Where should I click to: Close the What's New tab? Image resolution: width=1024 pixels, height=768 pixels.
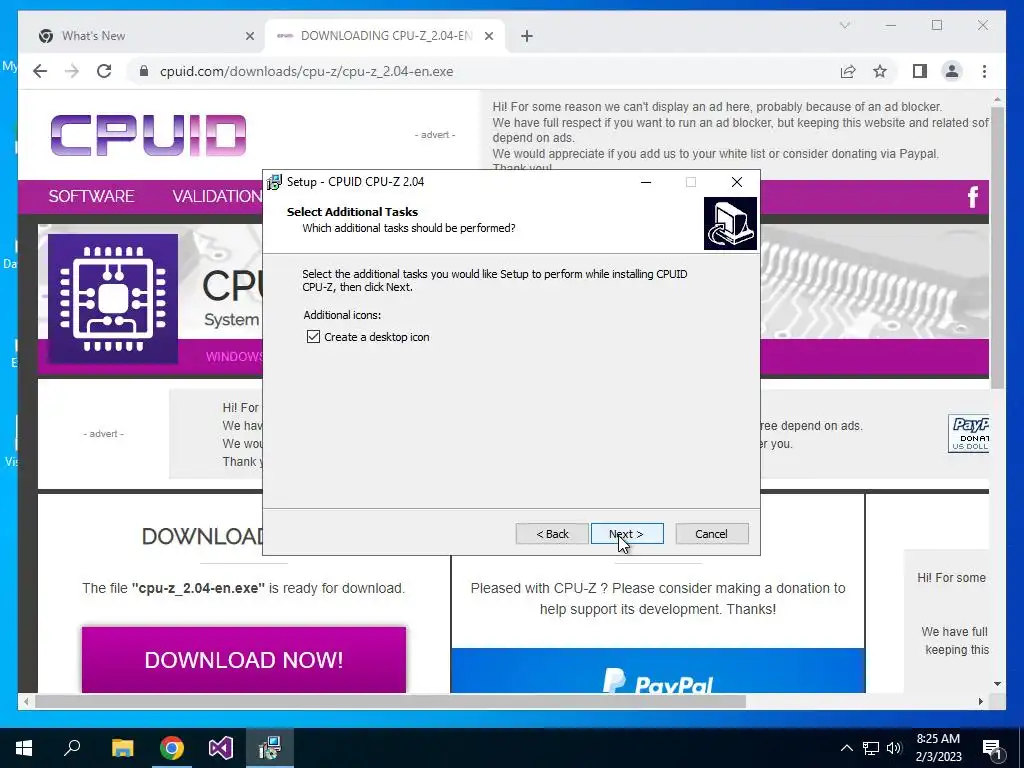click(249, 36)
